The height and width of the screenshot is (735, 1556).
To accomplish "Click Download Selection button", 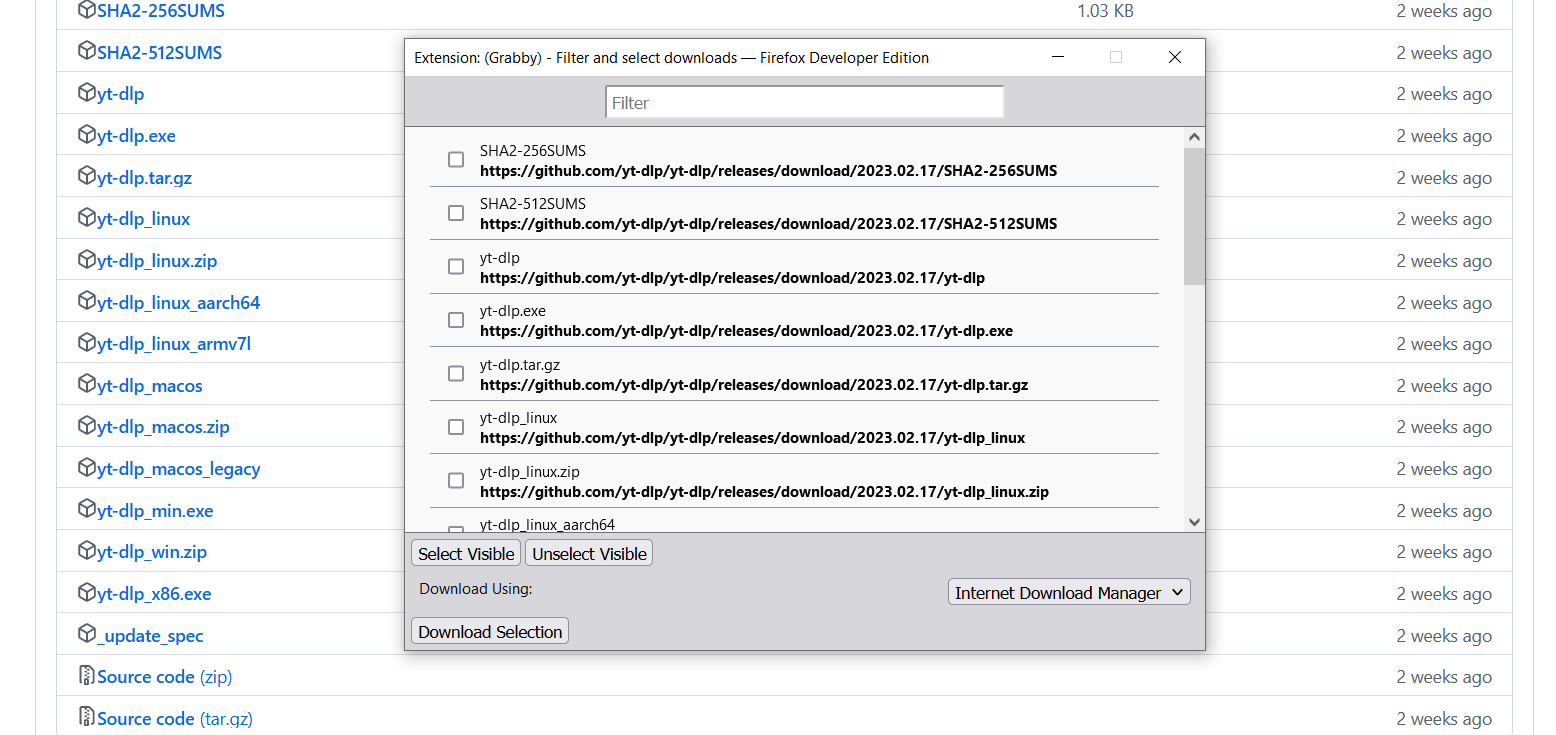I will 490,632.
